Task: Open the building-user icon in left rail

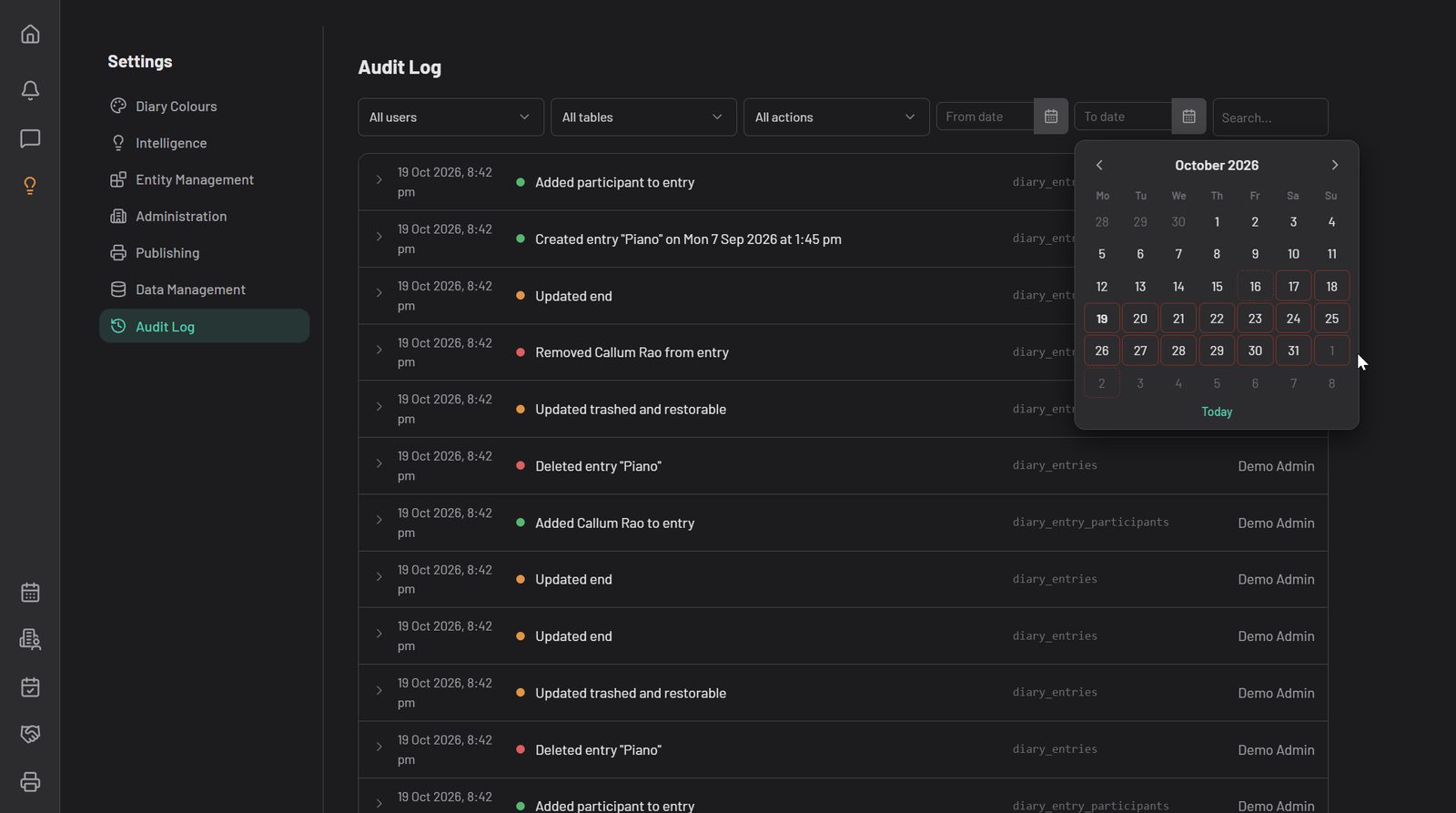Action: [x=30, y=640]
